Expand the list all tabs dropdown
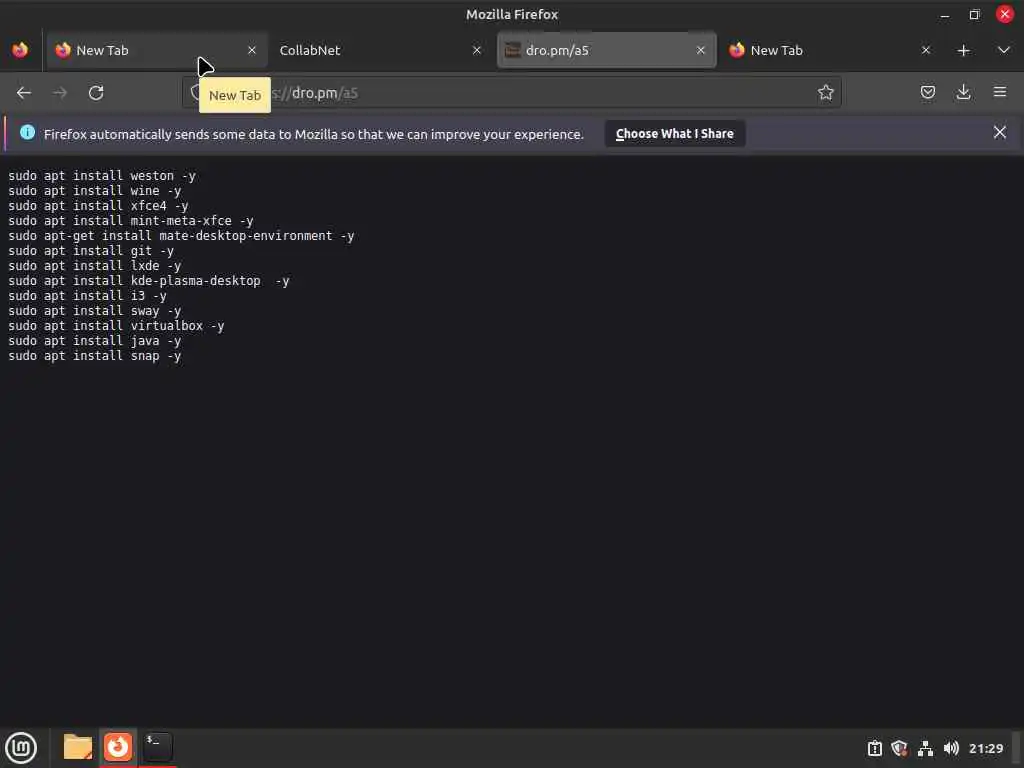This screenshot has width=1024, height=768. coord(1004,50)
